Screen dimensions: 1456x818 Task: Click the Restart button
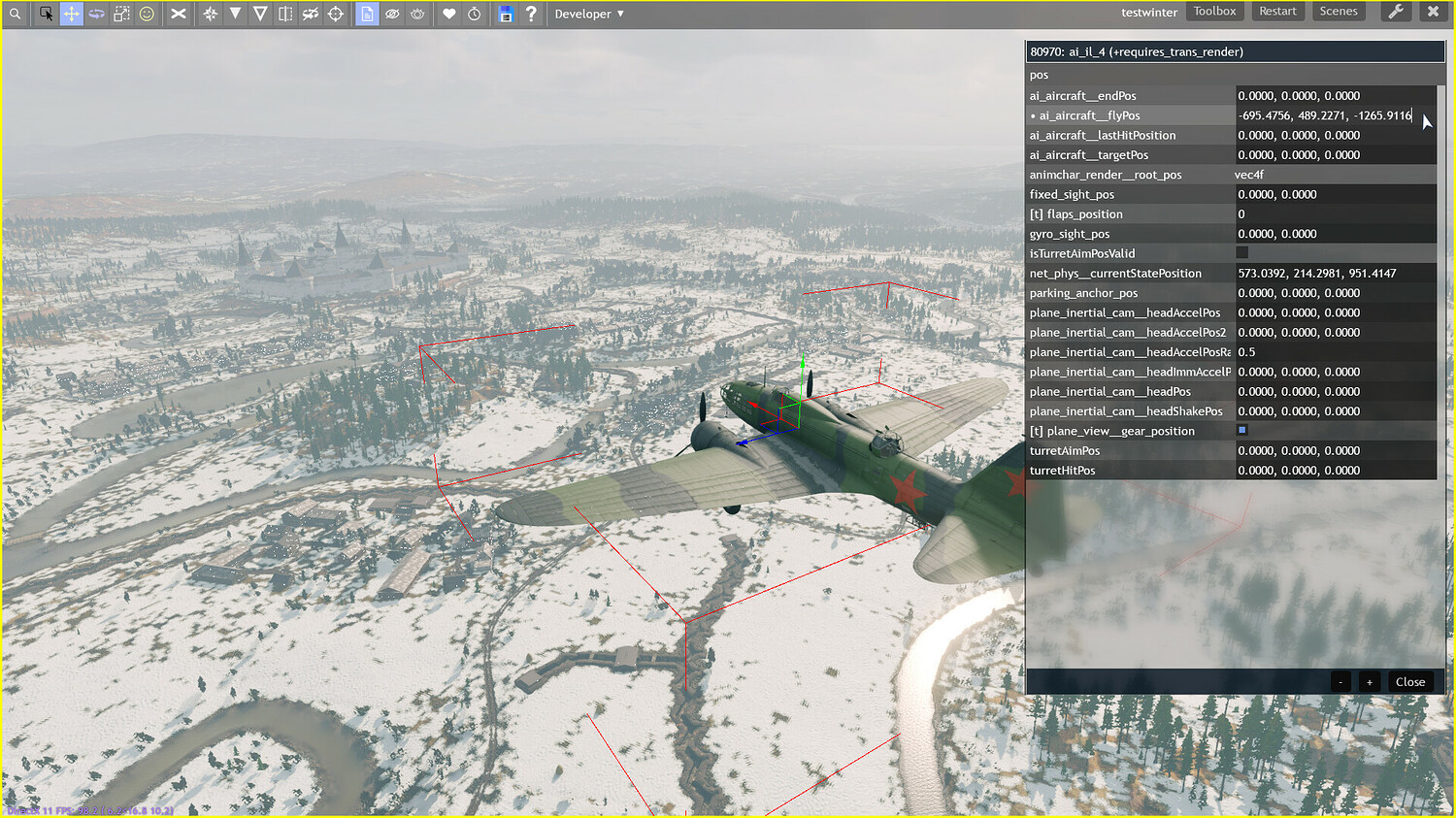tap(1277, 11)
